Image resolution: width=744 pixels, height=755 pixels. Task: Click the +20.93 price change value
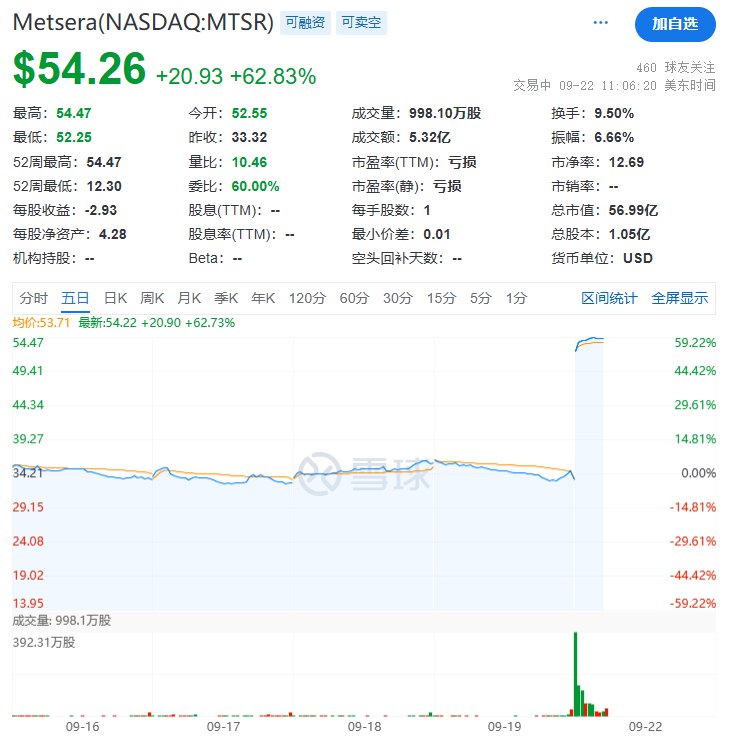coord(189,76)
